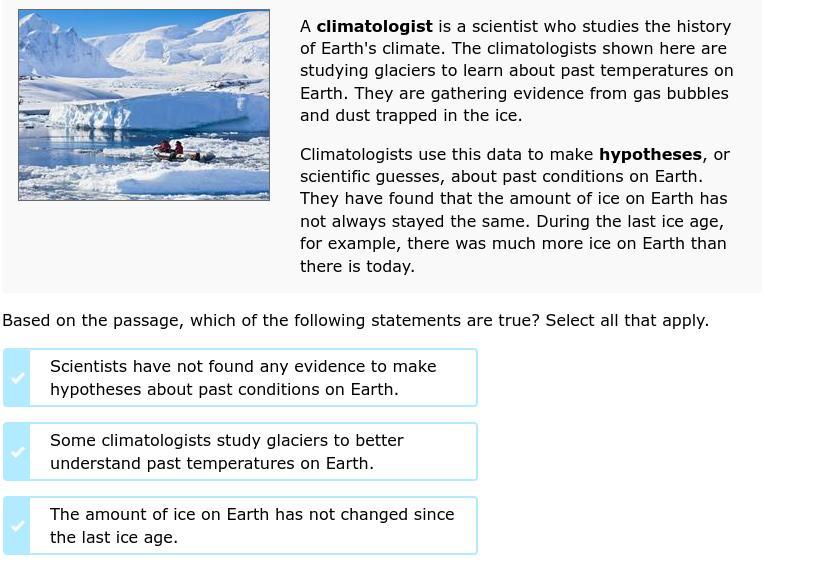Open the glacier photograph
The image size is (826, 581).
[144, 105]
